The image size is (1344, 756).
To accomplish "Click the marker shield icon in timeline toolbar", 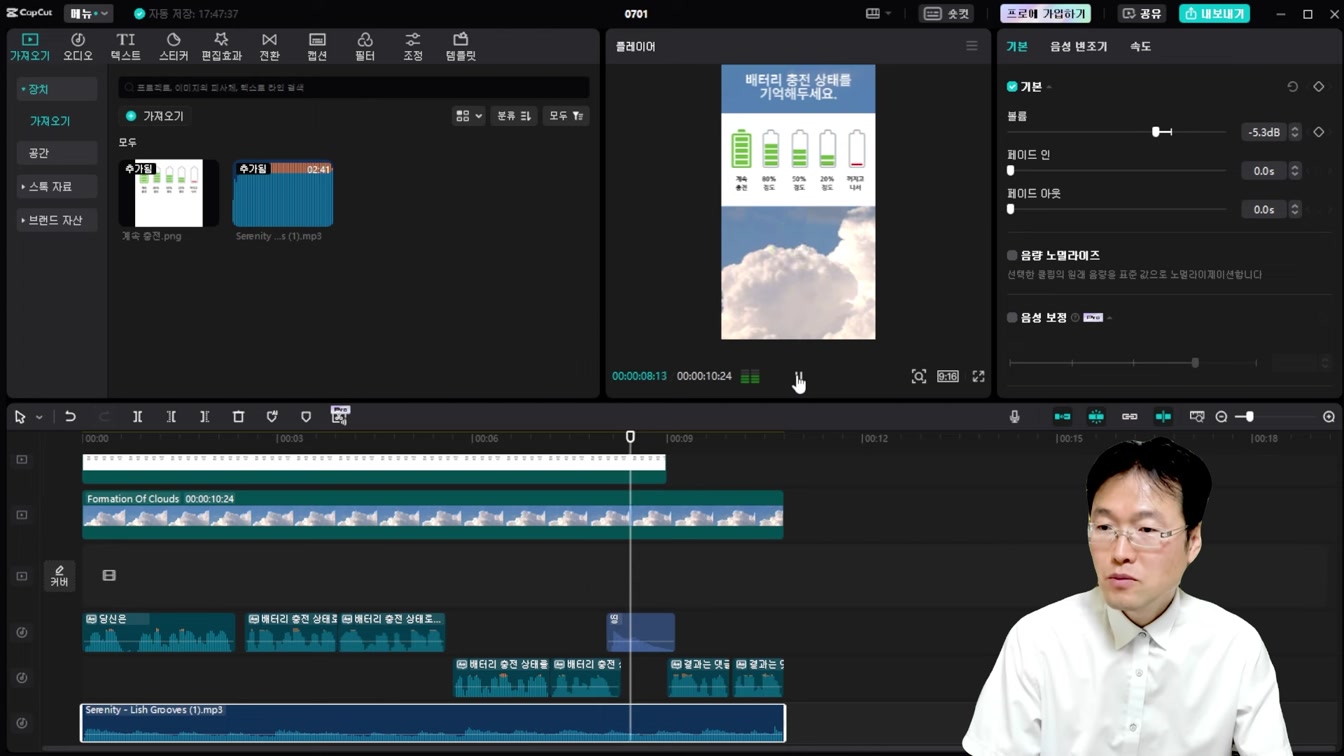I will pyautogui.click(x=306, y=416).
